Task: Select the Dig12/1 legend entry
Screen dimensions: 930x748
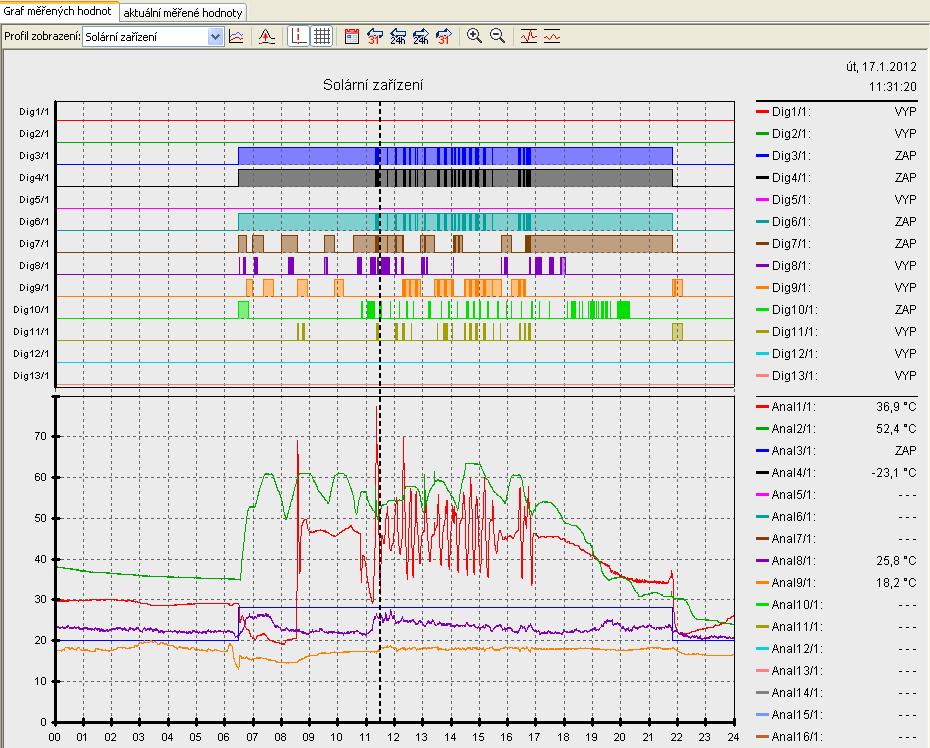Action: [836, 353]
